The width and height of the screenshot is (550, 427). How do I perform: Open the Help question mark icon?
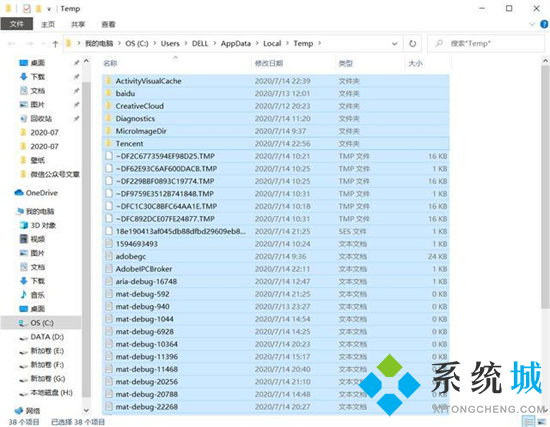[x=544, y=24]
